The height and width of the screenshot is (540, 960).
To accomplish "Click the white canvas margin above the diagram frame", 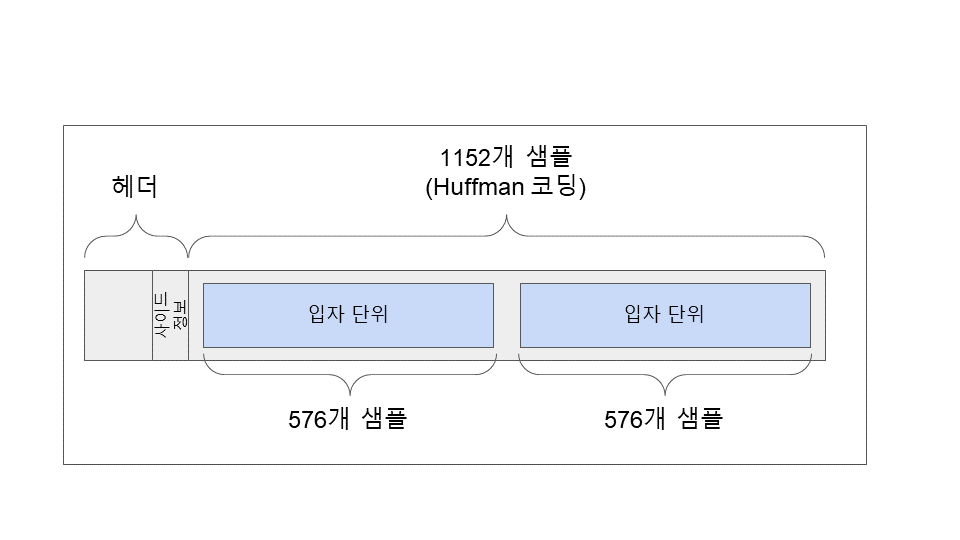I will pyautogui.click(x=464, y=60).
